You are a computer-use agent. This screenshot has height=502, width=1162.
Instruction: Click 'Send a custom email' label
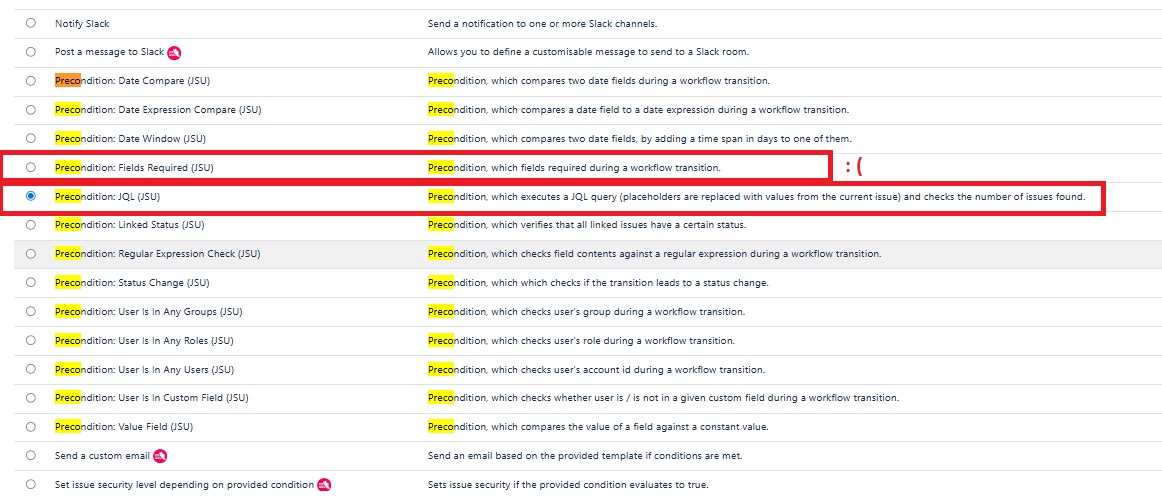(102, 456)
